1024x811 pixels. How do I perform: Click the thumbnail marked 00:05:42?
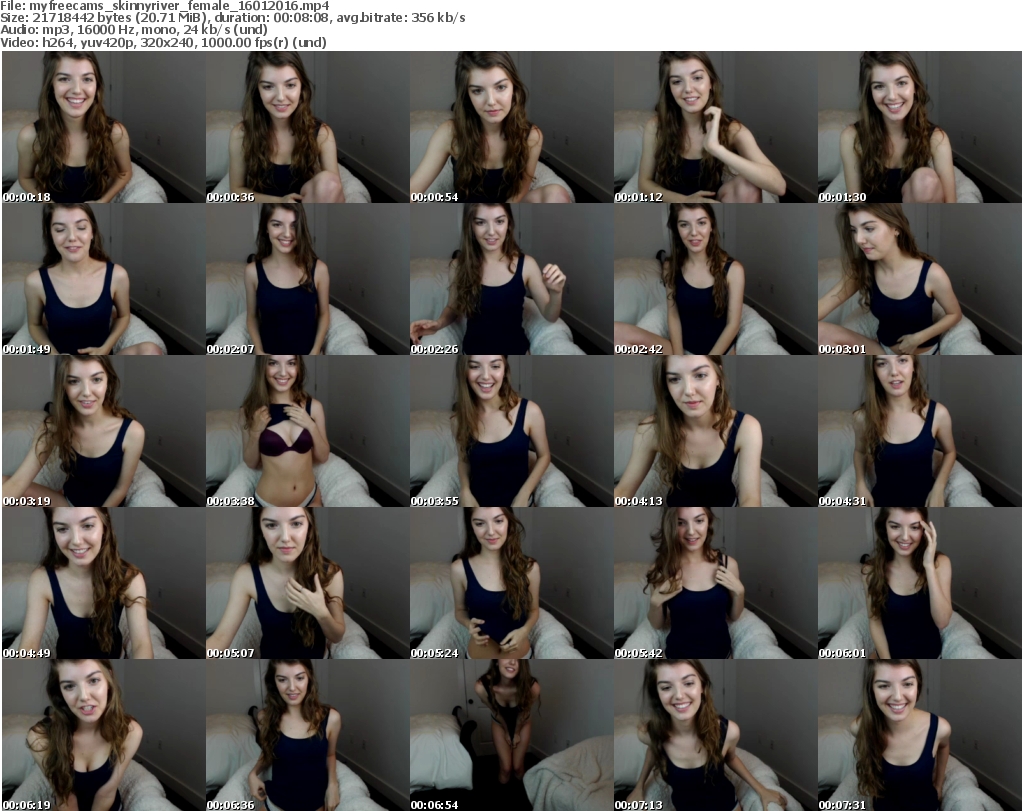tap(715, 583)
